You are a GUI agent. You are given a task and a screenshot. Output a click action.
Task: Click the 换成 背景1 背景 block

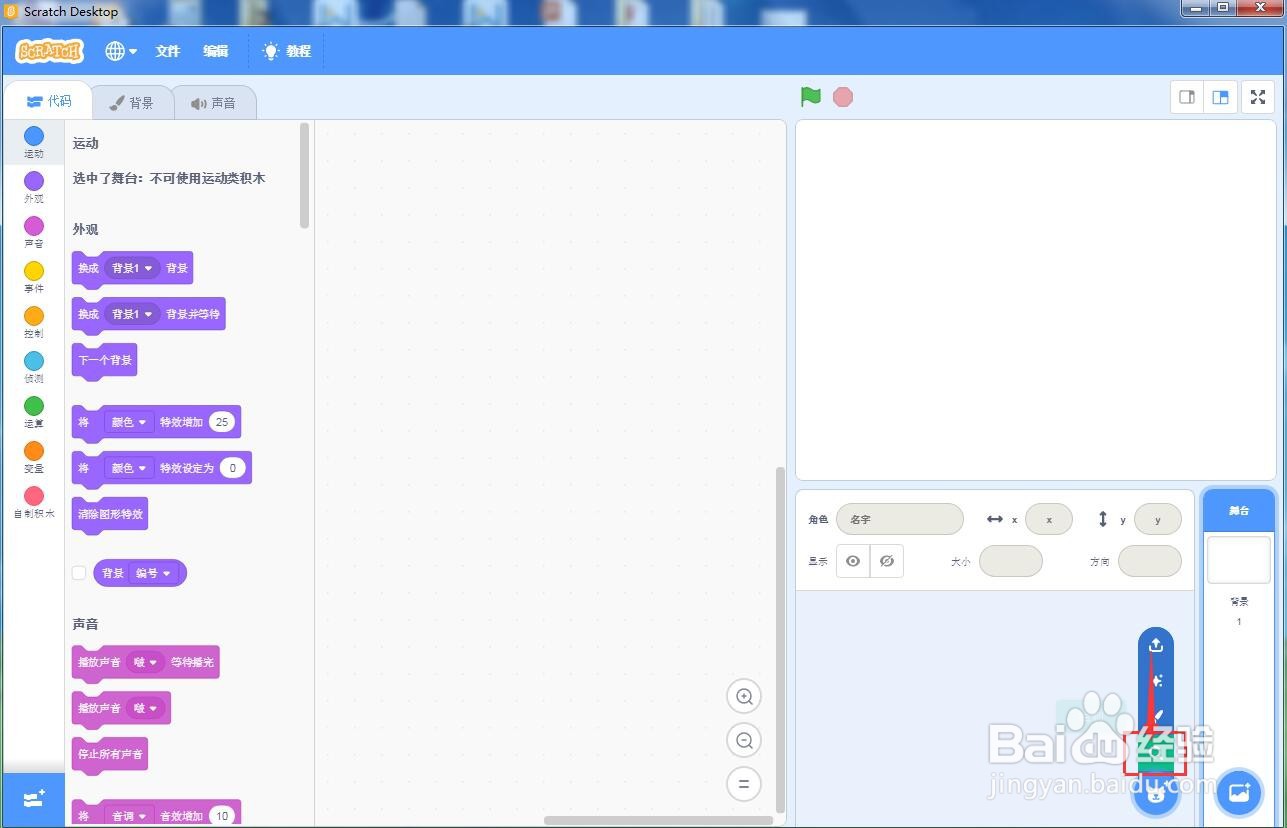click(x=132, y=269)
